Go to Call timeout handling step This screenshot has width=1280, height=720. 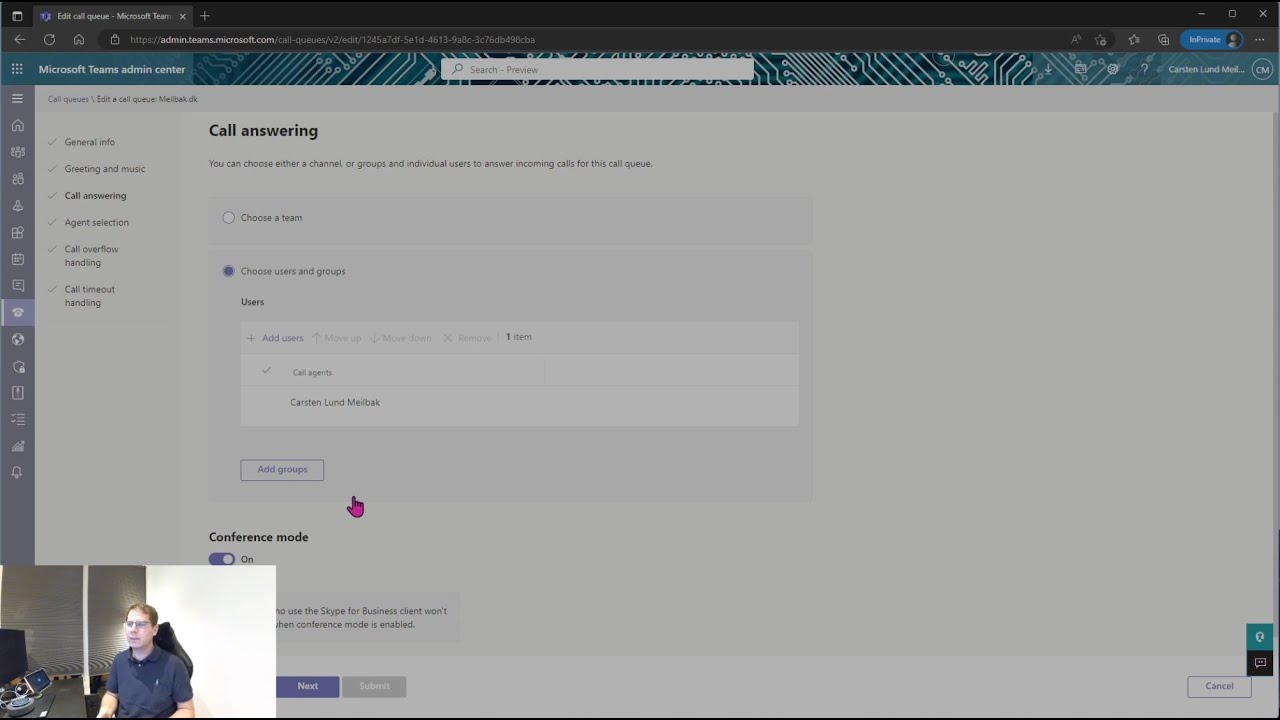90,296
